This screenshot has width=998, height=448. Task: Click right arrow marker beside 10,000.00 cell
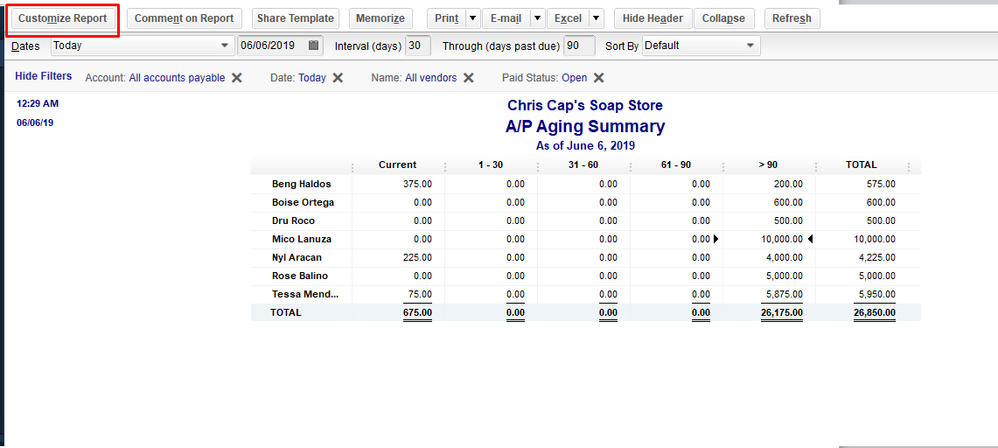point(715,239)
